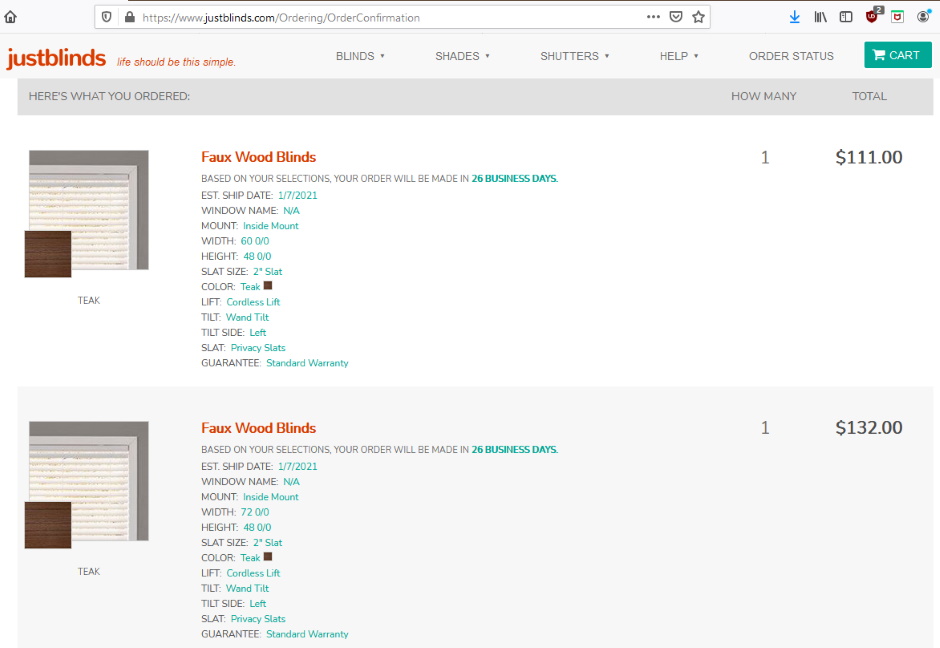Click the shopping cart icon in CART button
The image size is (940, 648).
click(x=879, y=55)
